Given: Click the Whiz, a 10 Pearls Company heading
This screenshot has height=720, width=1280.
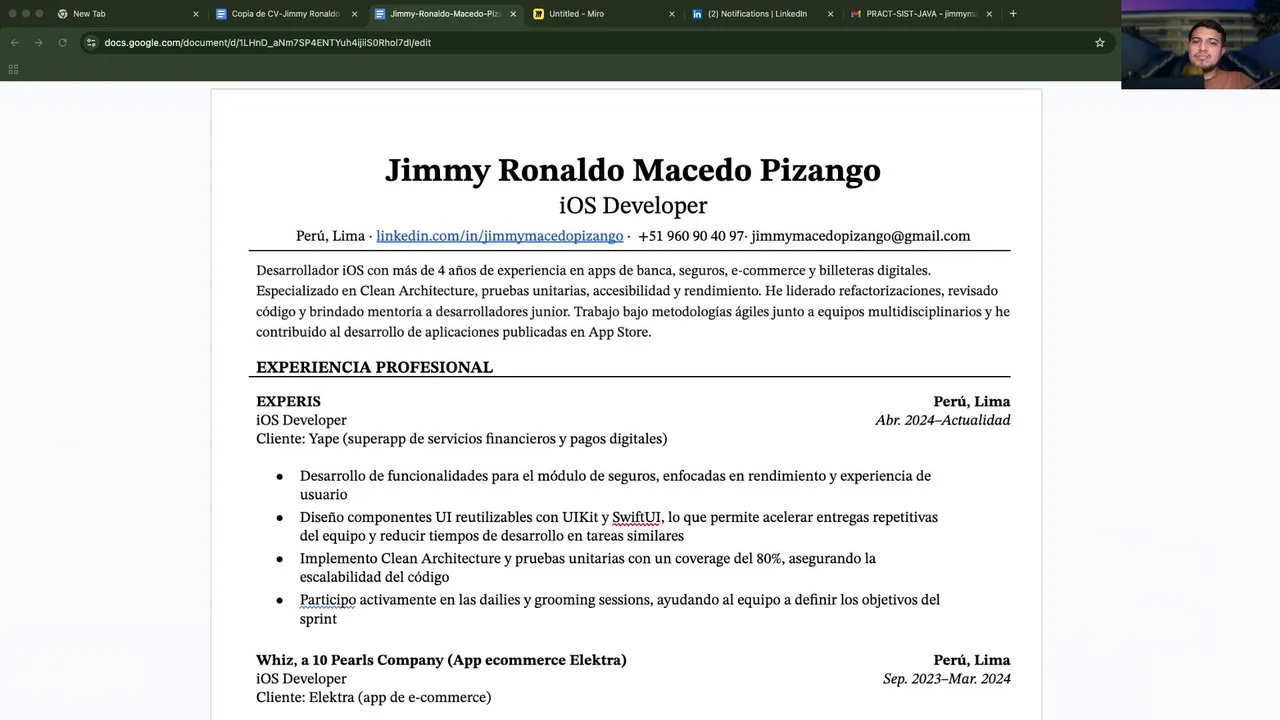Looking at the screenshot, I should pyautogui.click(x=441, y=660).
